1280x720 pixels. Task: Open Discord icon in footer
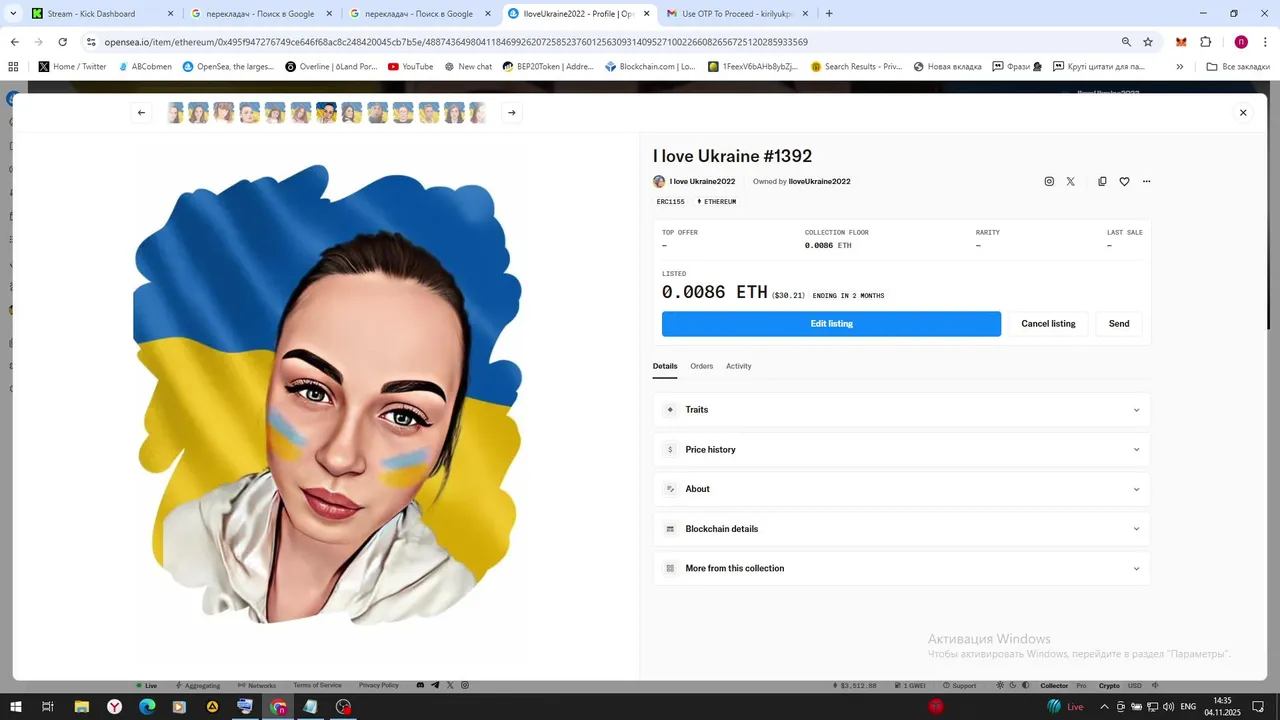(420, 686)
